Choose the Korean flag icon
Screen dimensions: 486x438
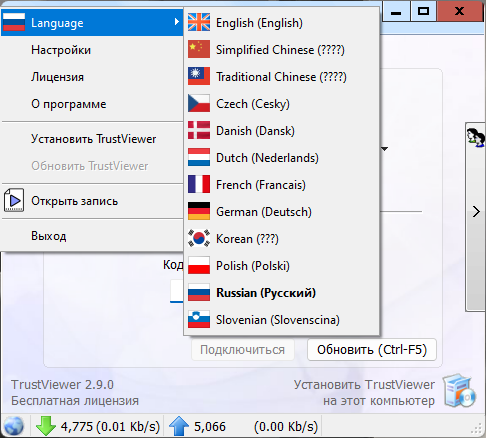[199, 238]
